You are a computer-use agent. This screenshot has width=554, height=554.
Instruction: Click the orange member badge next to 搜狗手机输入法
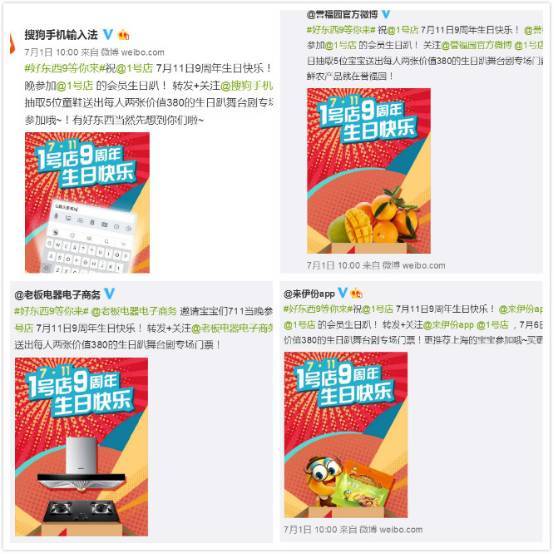(x=124, y=35)
